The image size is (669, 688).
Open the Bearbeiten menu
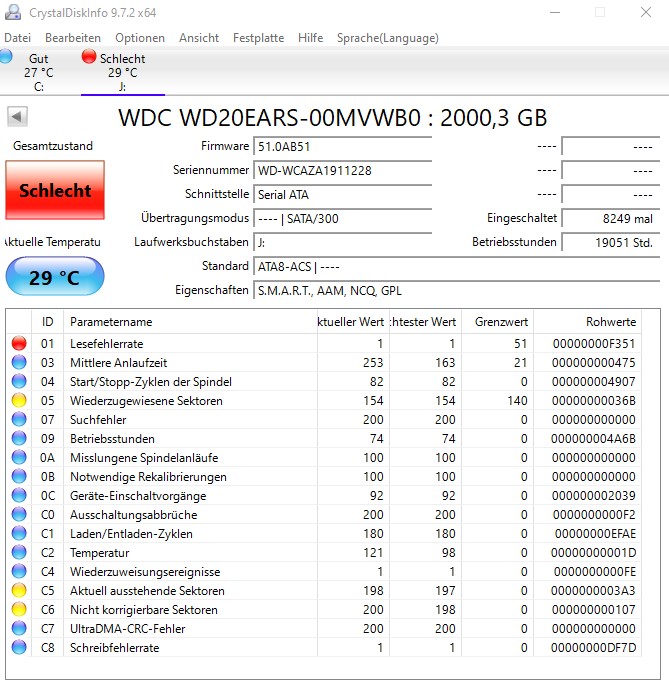coord(73,38)
